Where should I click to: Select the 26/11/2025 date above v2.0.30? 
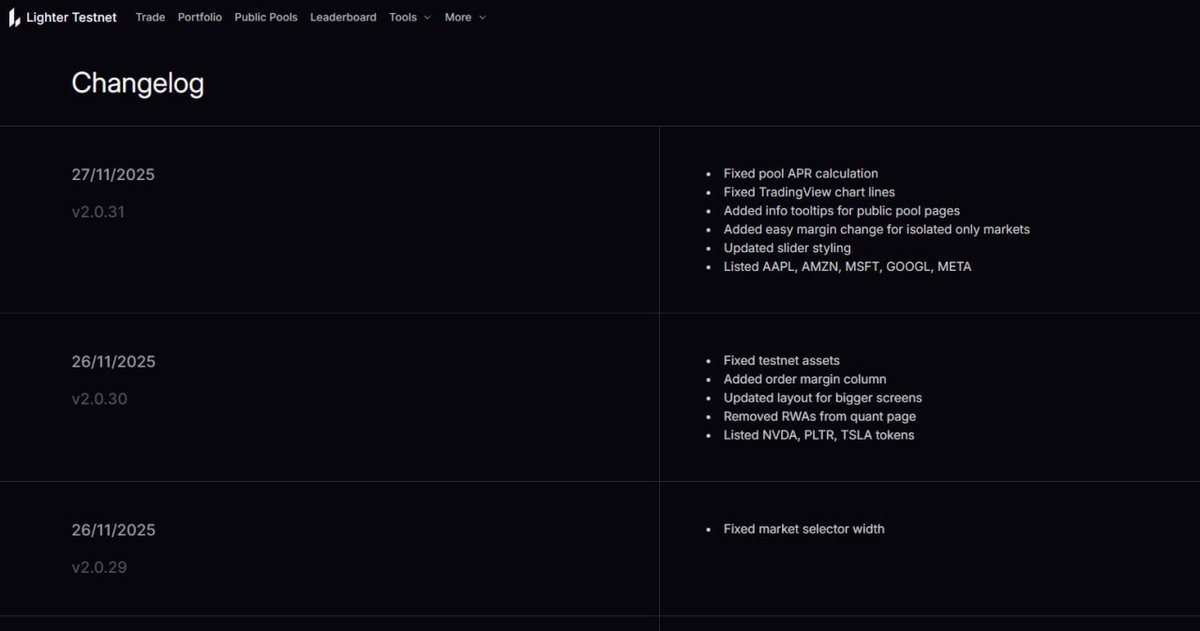(x=113, y=361)
